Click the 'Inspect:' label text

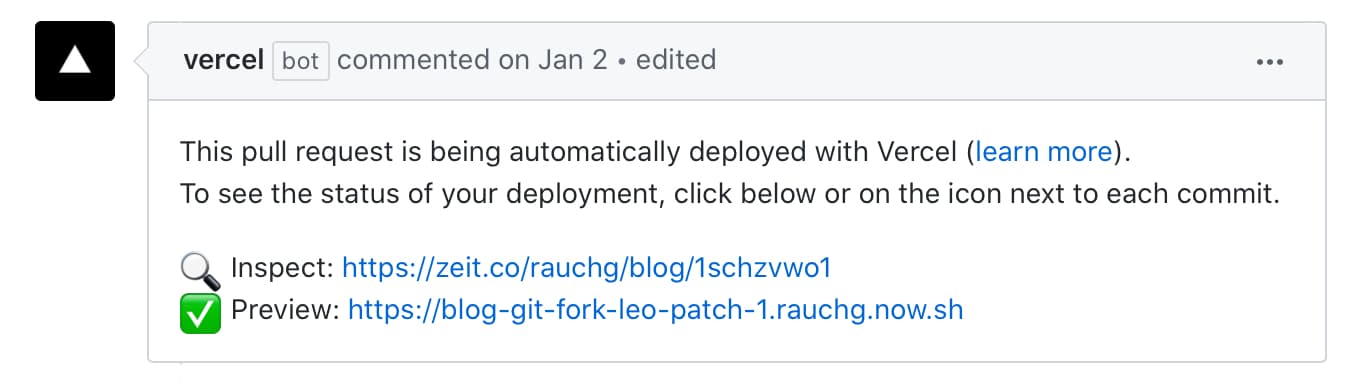(x=283, y=268)
